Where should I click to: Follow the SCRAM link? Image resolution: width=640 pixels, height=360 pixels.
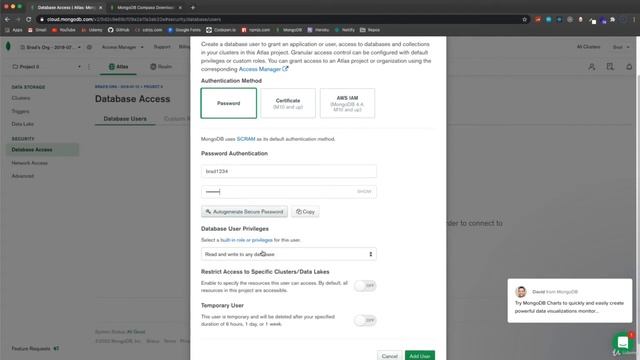[246, 139]
